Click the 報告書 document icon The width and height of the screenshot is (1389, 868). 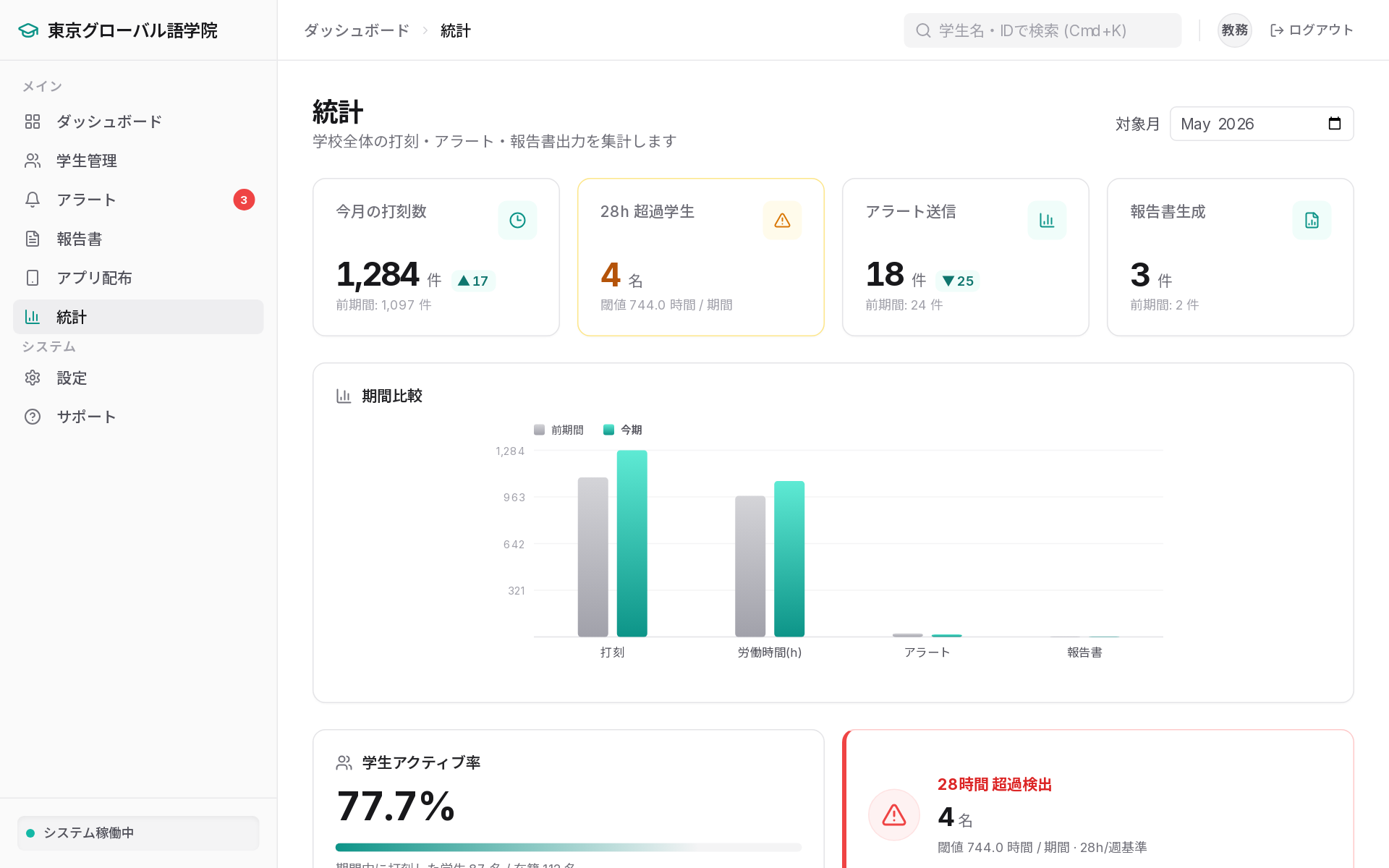click(x=33, y=239)
